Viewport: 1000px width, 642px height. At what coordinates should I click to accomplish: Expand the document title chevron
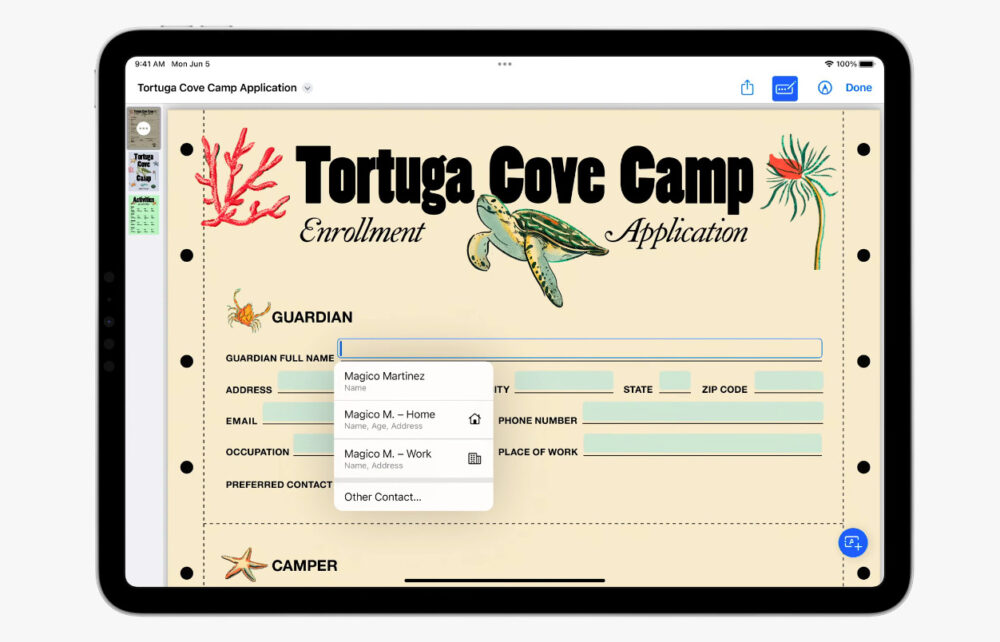click(x=308, y=88)
